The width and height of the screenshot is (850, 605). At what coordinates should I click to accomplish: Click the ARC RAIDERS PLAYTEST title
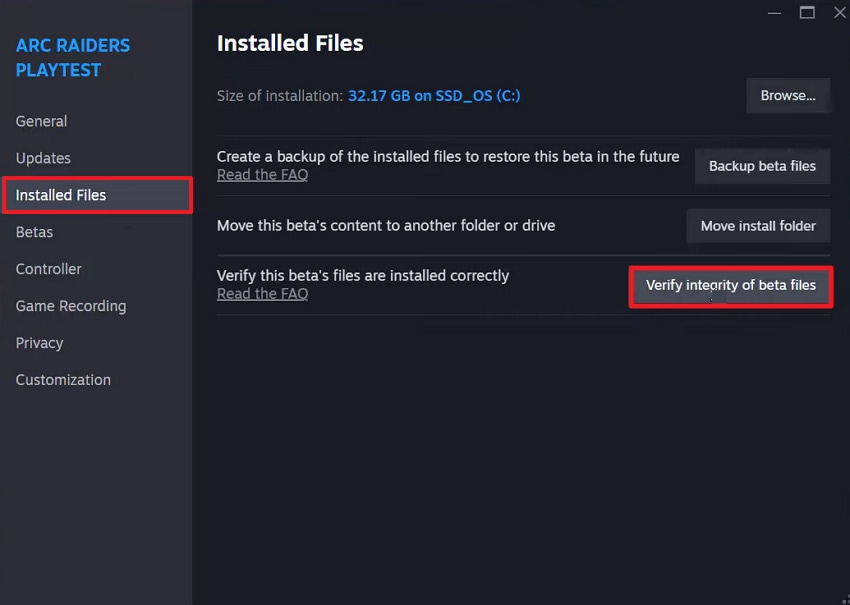coord(73,57)
